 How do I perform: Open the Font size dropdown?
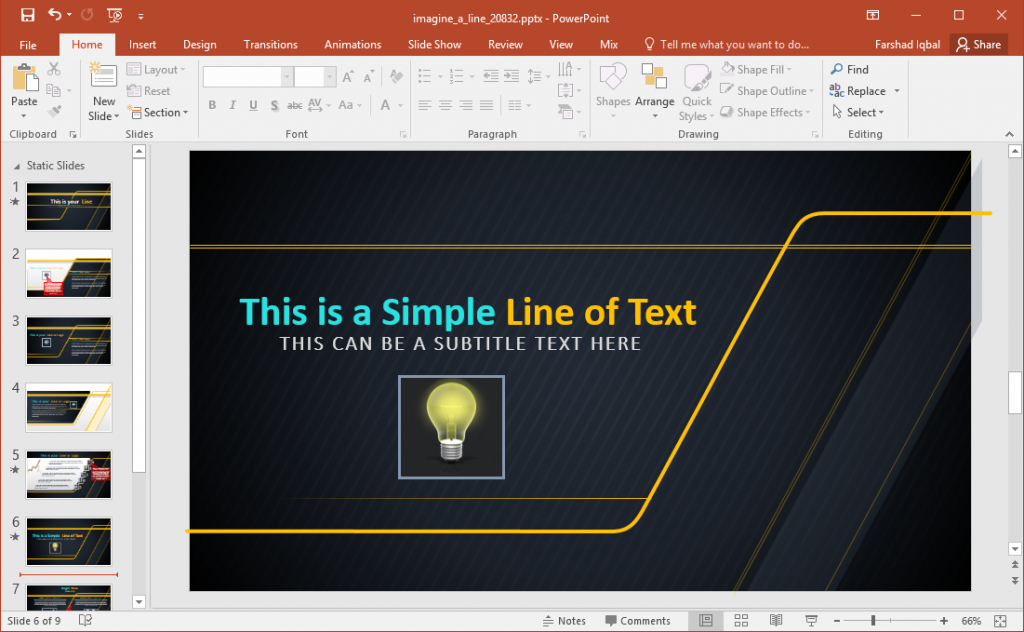point(330,76)
